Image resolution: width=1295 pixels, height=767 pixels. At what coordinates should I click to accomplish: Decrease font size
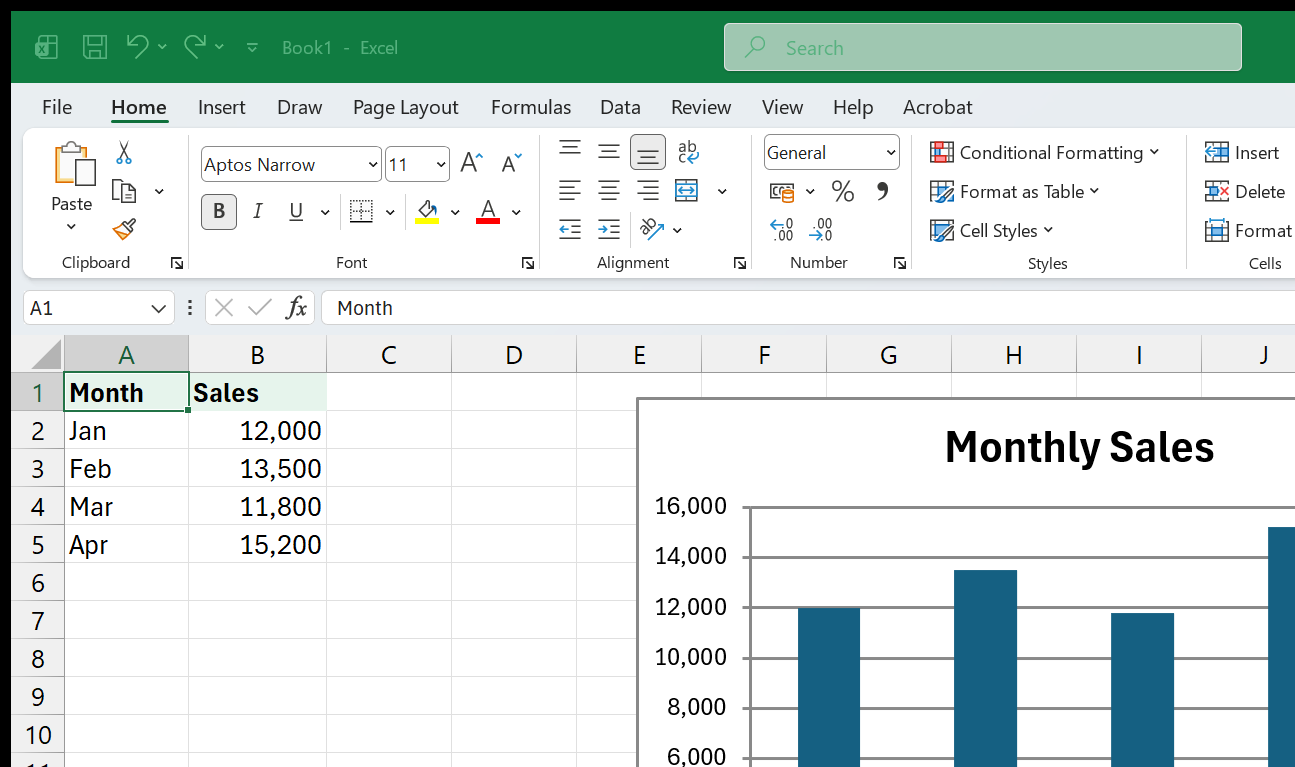coord(511,163)
